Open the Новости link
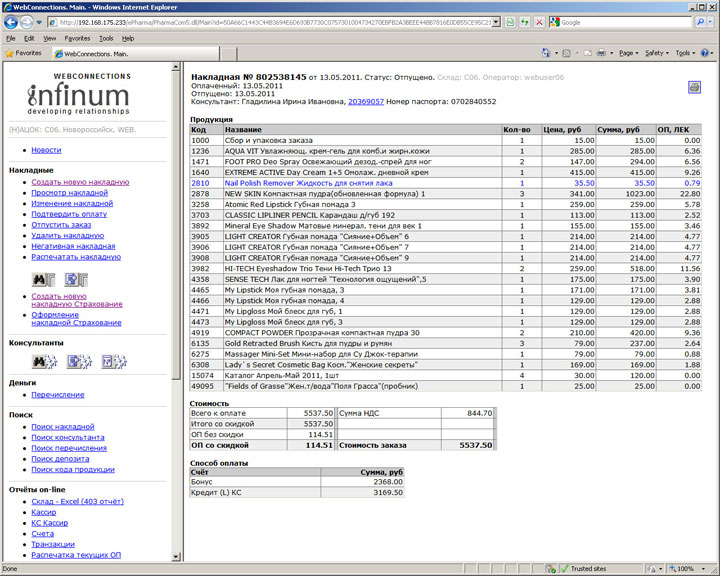720x576 pixels. [x=46, y=150]
